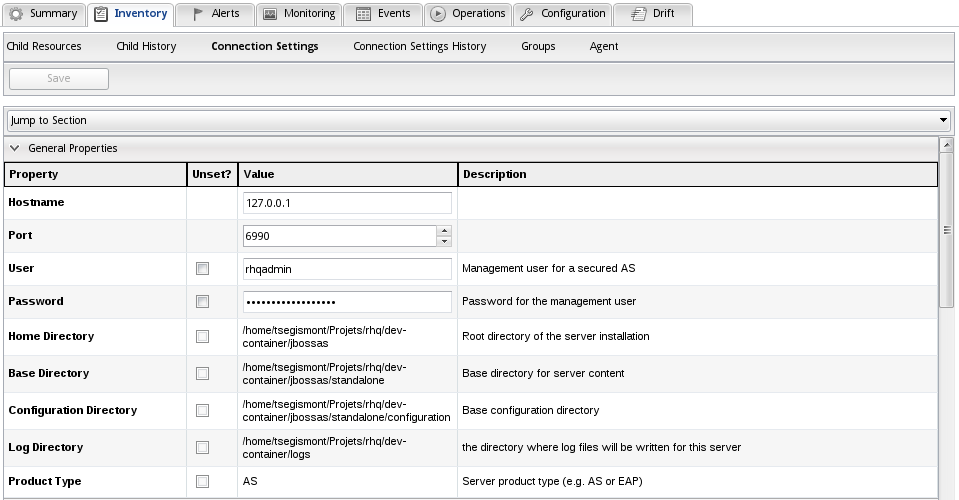Toggle the Unset checkbox for Product Type
Viewport: 959px width, 500px height.
tap(202, 482)
